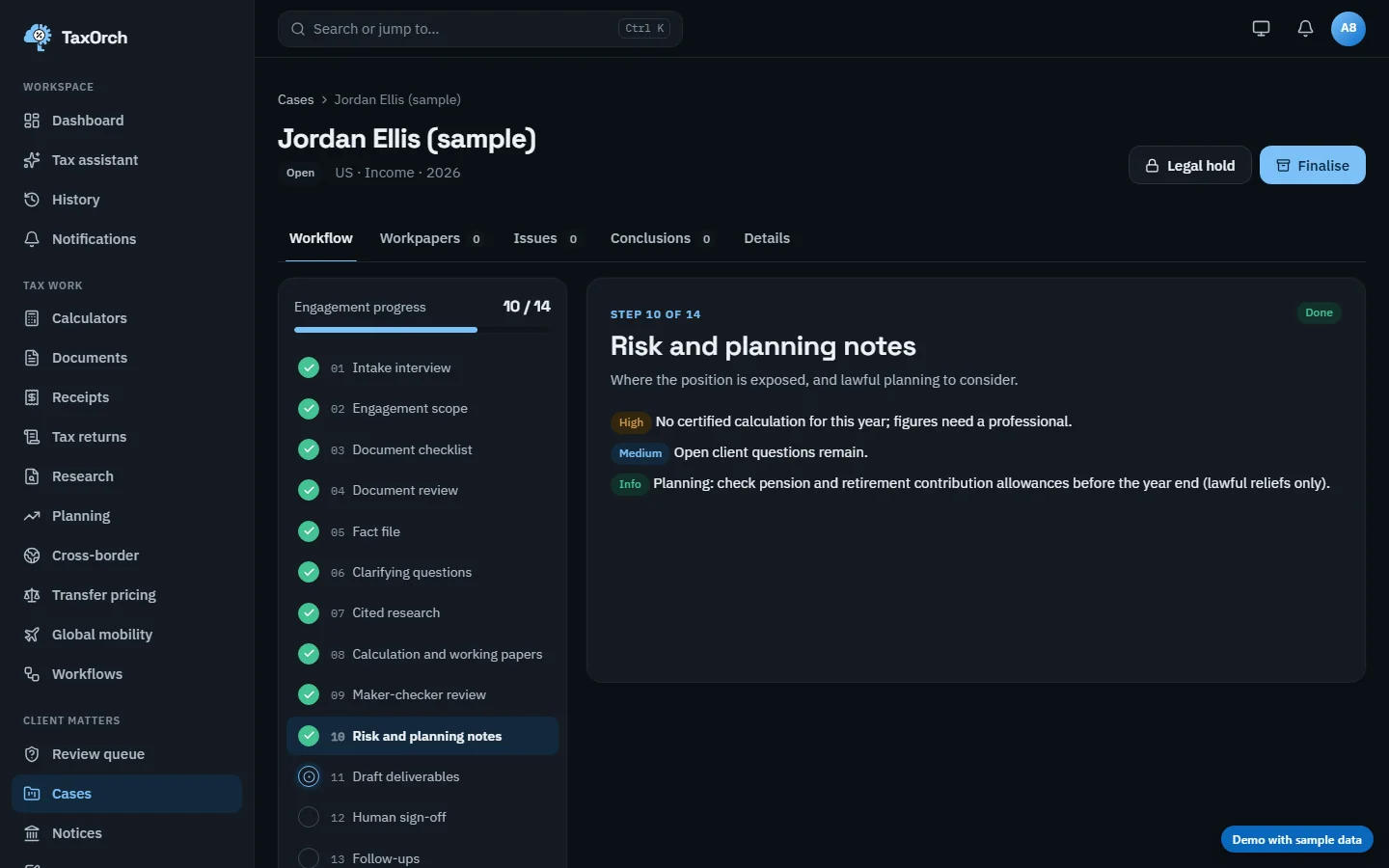Open the Conclusions tab
1389x868 pixels.
pos(662,238)
